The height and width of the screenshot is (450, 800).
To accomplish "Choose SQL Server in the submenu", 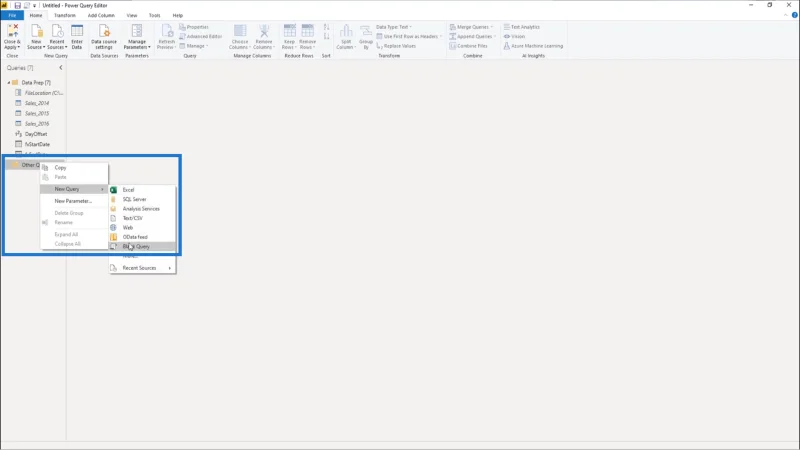I will click(x=142, y=199).
